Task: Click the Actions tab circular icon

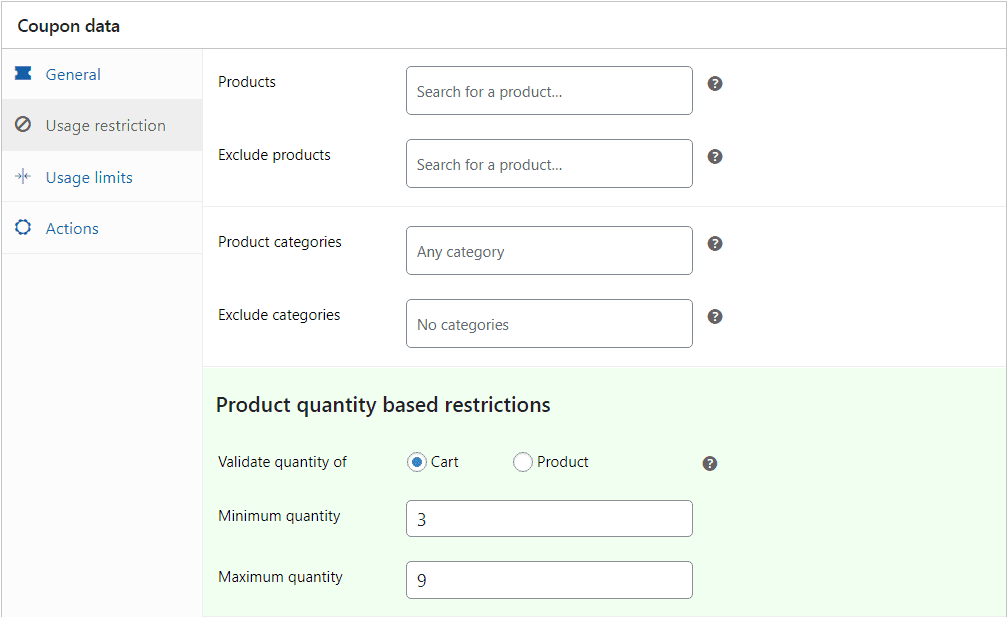Action: (x=23, y=228)
